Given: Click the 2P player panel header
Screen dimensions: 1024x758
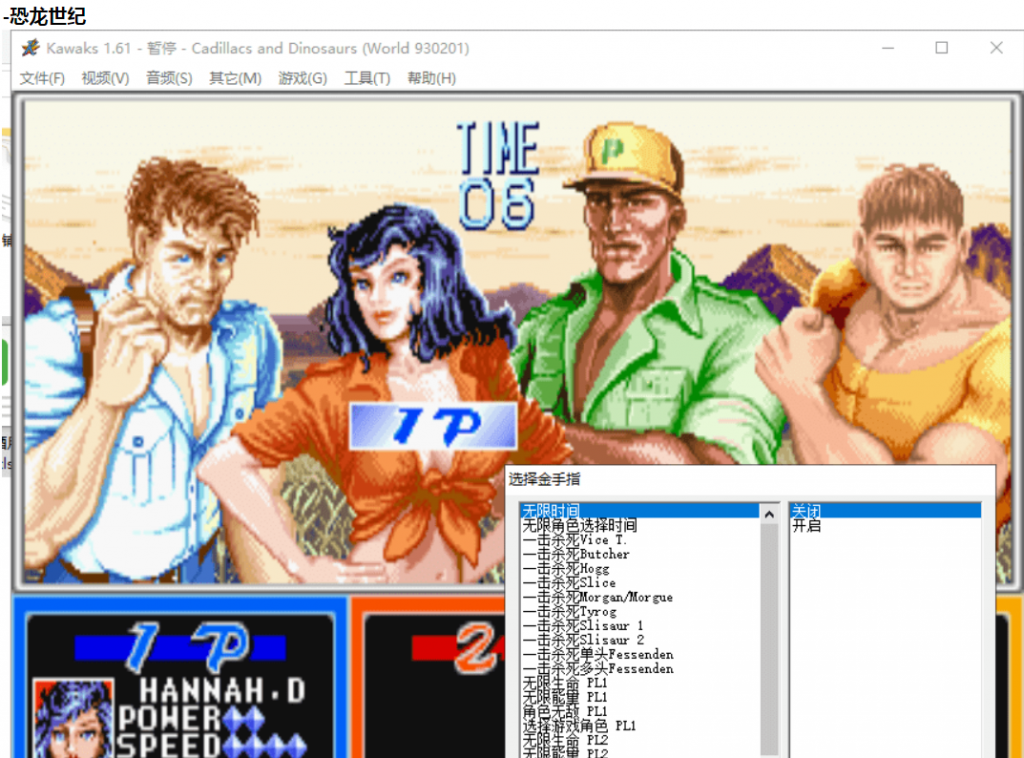Looking at the screenshot, I should (x=457, y=648).
